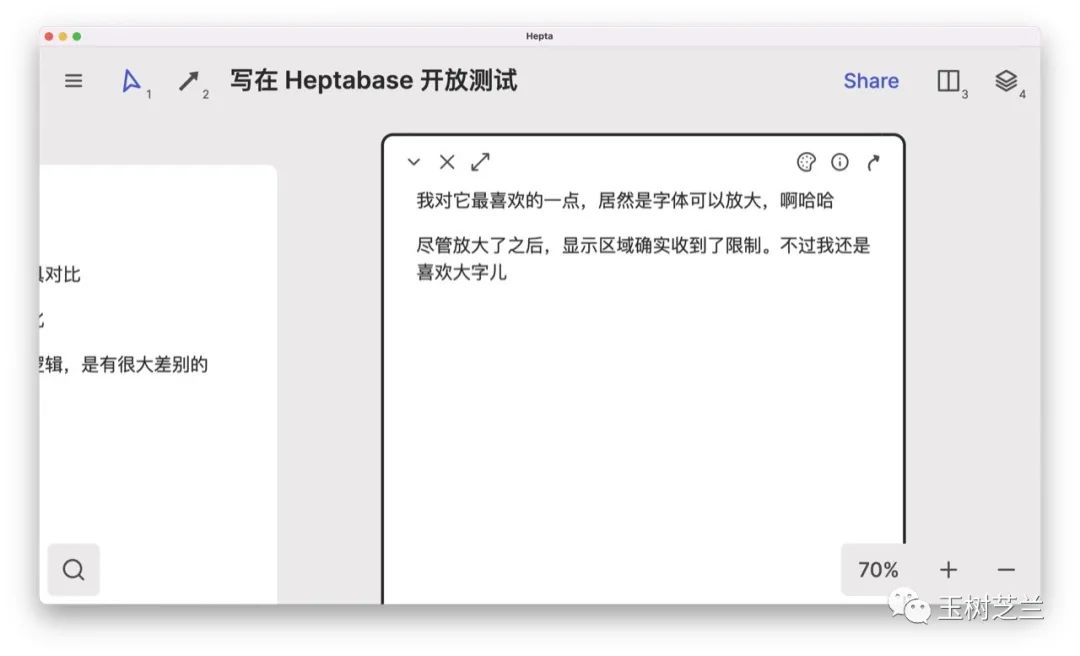Click left card text ending 对比
This screenshot has height=656, width=1080.
pos(61,274)
